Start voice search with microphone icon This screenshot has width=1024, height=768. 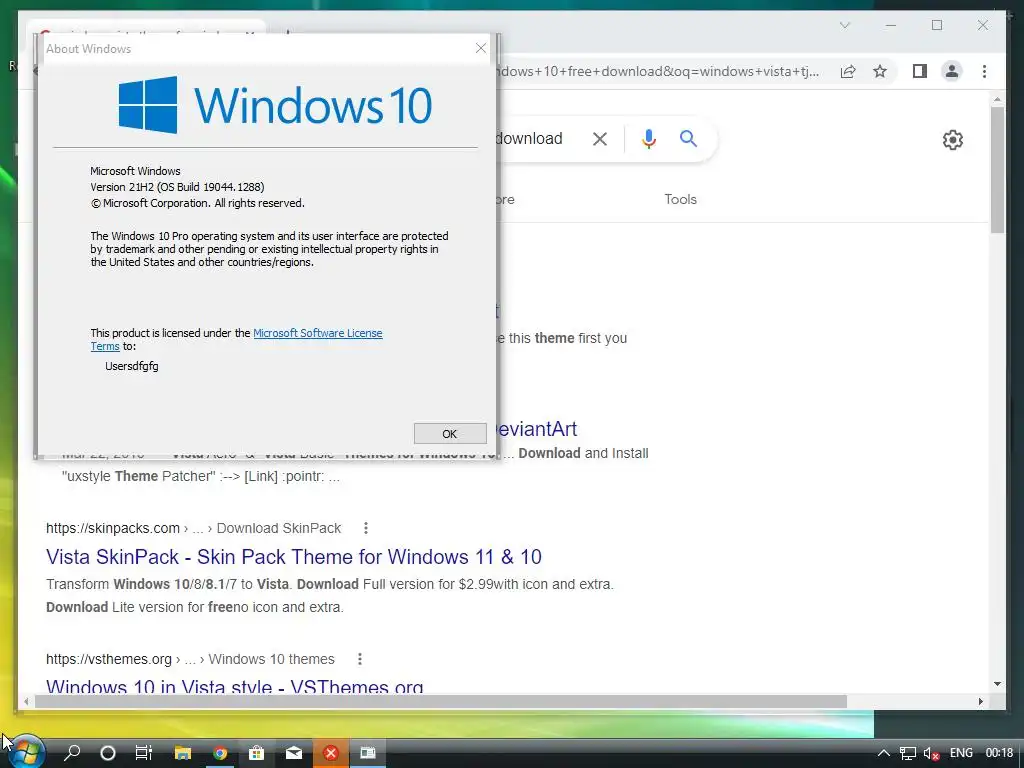tap(648, 138)
